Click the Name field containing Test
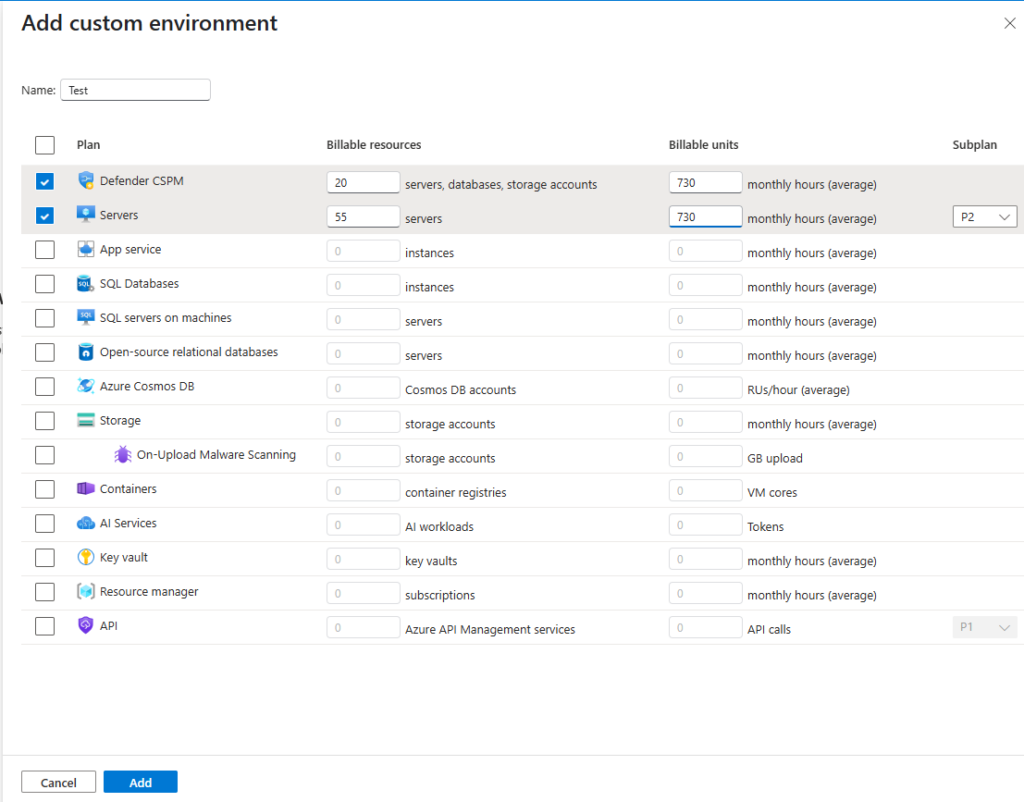 (135, 90)
